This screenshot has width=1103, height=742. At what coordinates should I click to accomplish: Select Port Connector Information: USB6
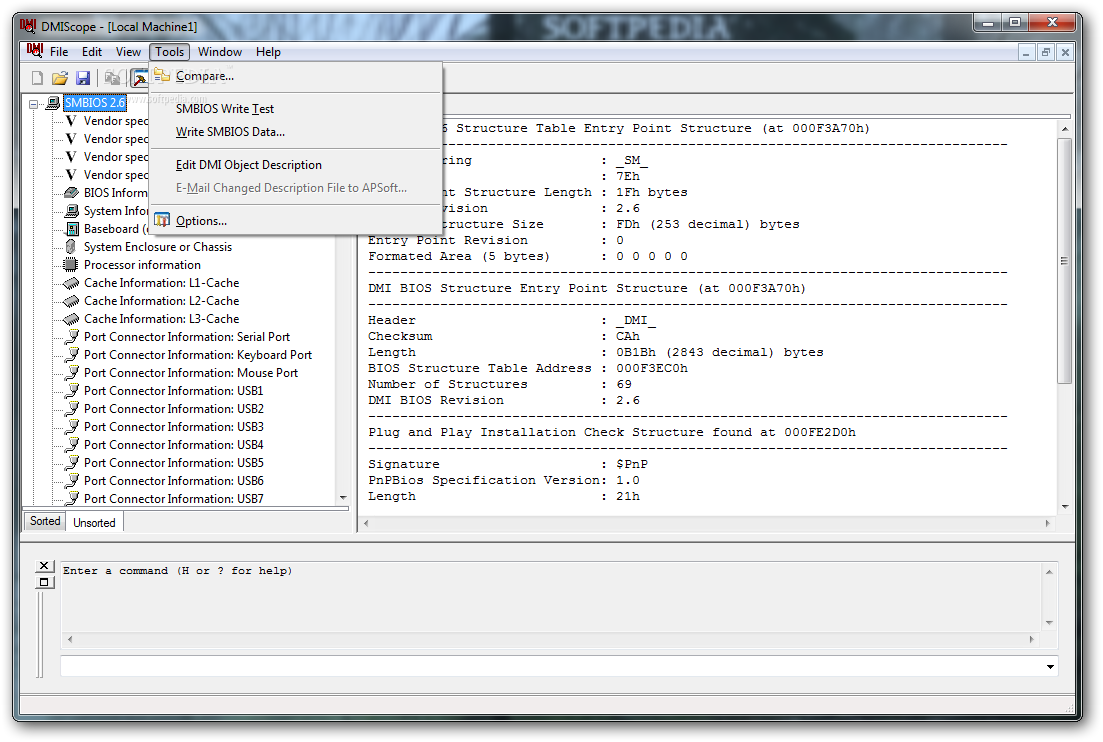pyautogui.click(x=174, y=481)
